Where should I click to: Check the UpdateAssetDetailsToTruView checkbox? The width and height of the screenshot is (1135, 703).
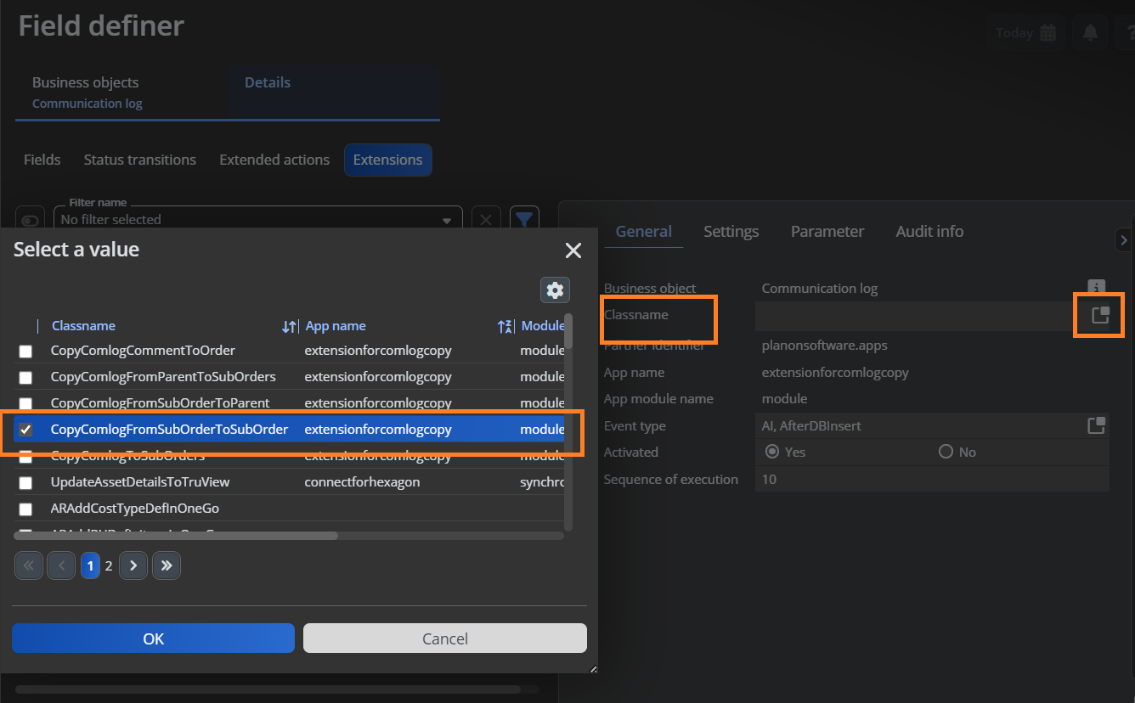coord(25,482)
